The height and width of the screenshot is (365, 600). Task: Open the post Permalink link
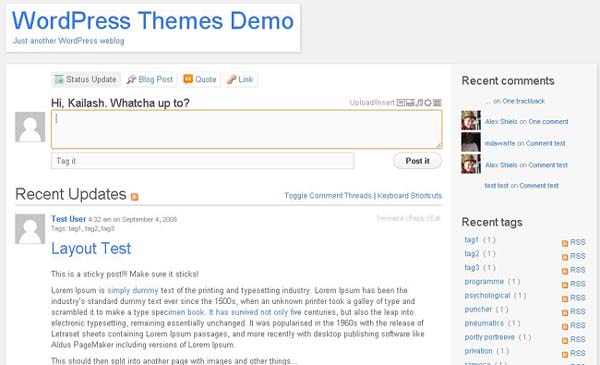point(390,218)
